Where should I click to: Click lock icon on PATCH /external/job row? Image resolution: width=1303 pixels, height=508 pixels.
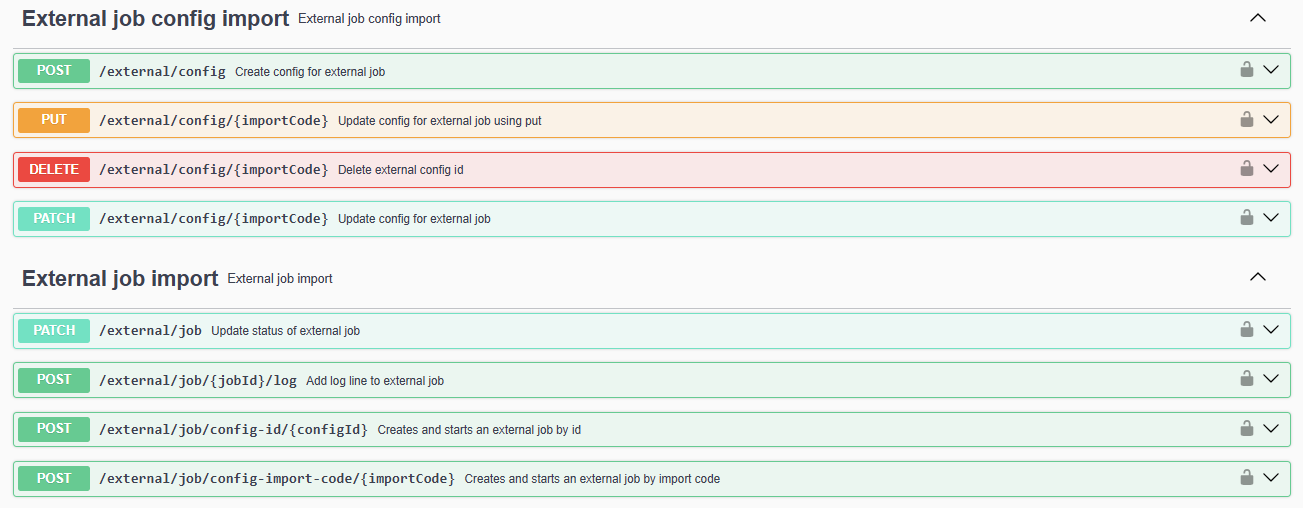pyautogui.click(x=1246, y=329)
